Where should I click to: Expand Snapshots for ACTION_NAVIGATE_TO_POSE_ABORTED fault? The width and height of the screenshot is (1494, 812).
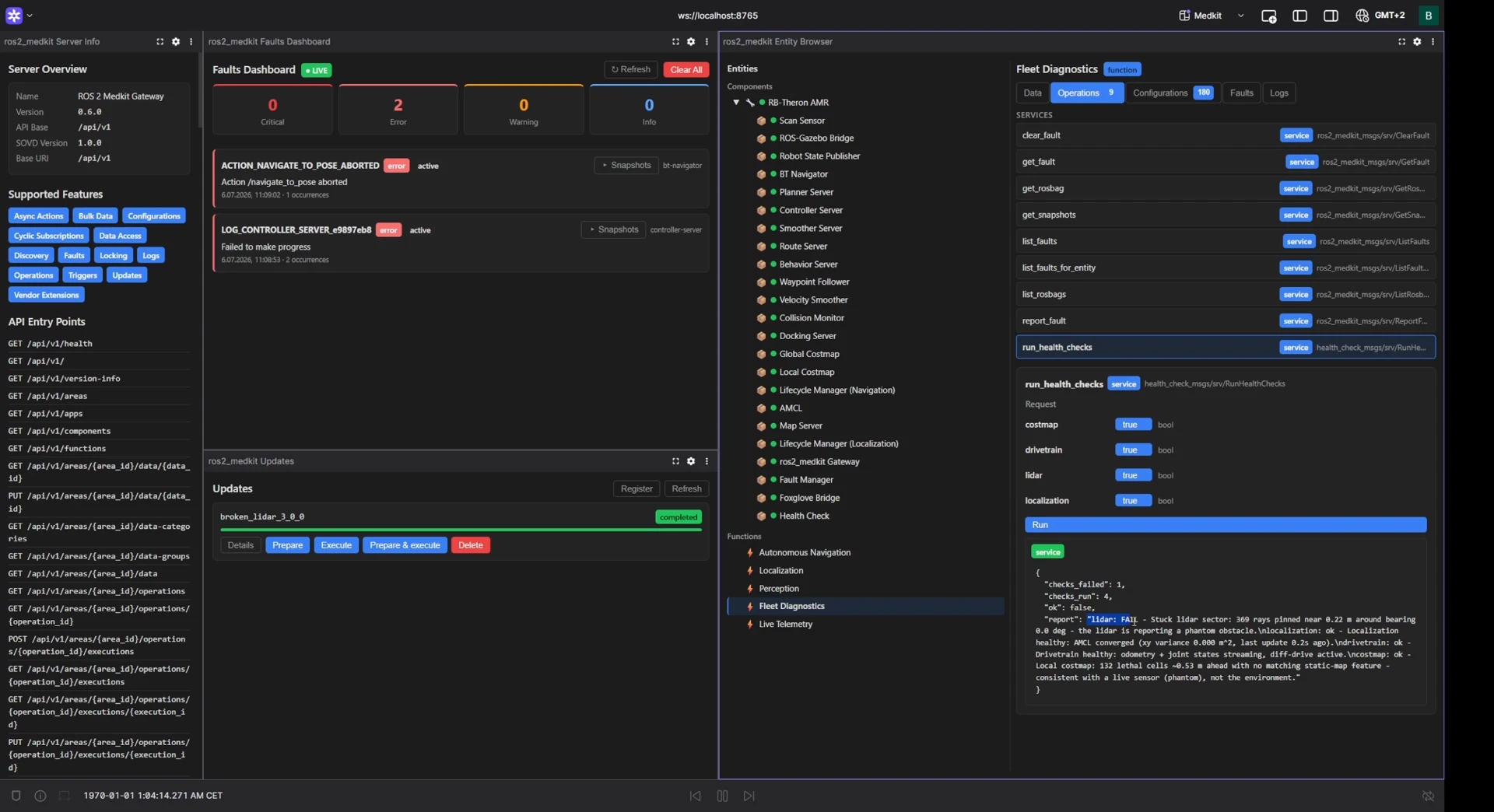626,165
